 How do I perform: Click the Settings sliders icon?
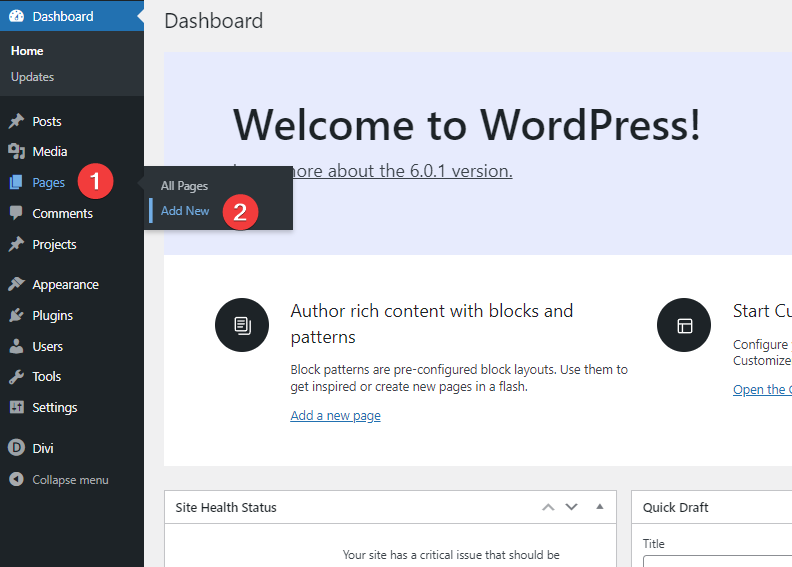16,407
